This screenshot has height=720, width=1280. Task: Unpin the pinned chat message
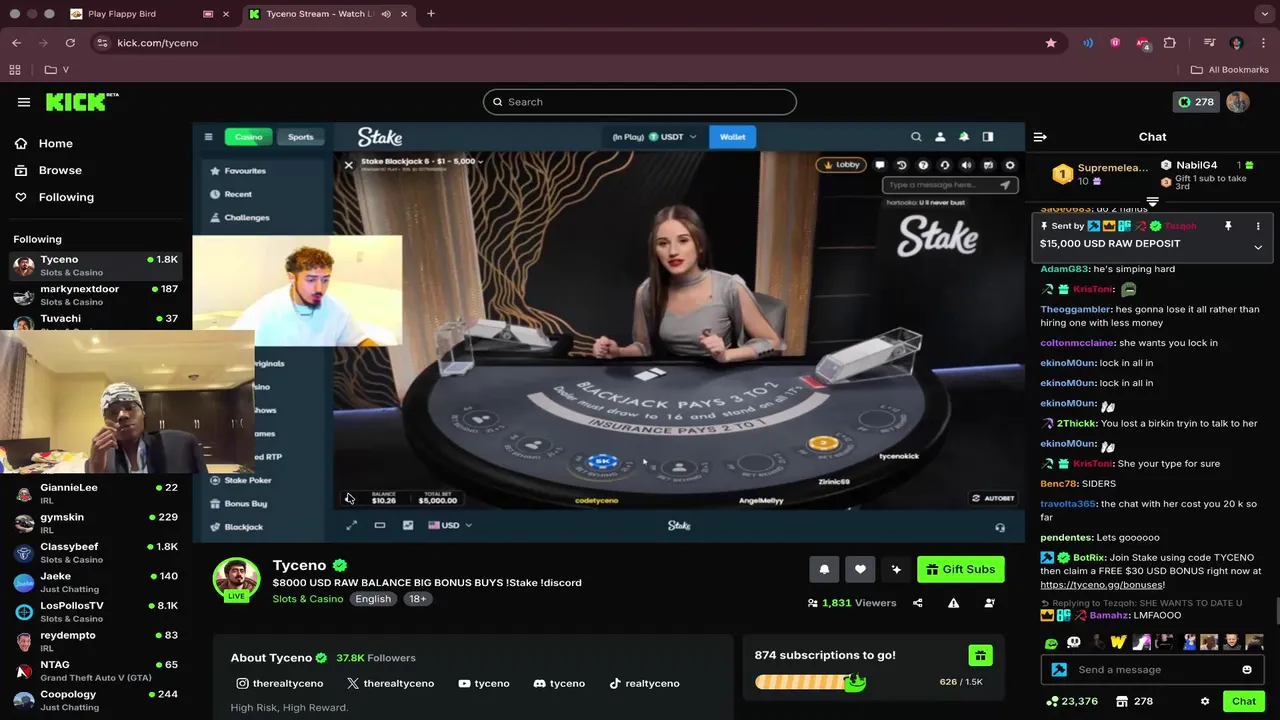coord(1228,227)
